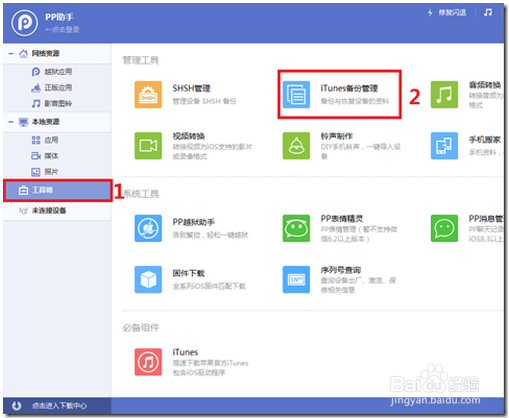
Task: Select 未连接设备 in the sidebar
Action: pos(57,211)
